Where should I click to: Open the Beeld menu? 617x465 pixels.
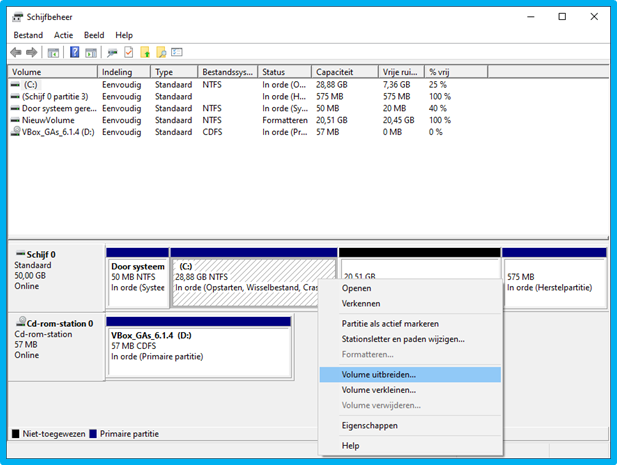click(x=94, y=35)
